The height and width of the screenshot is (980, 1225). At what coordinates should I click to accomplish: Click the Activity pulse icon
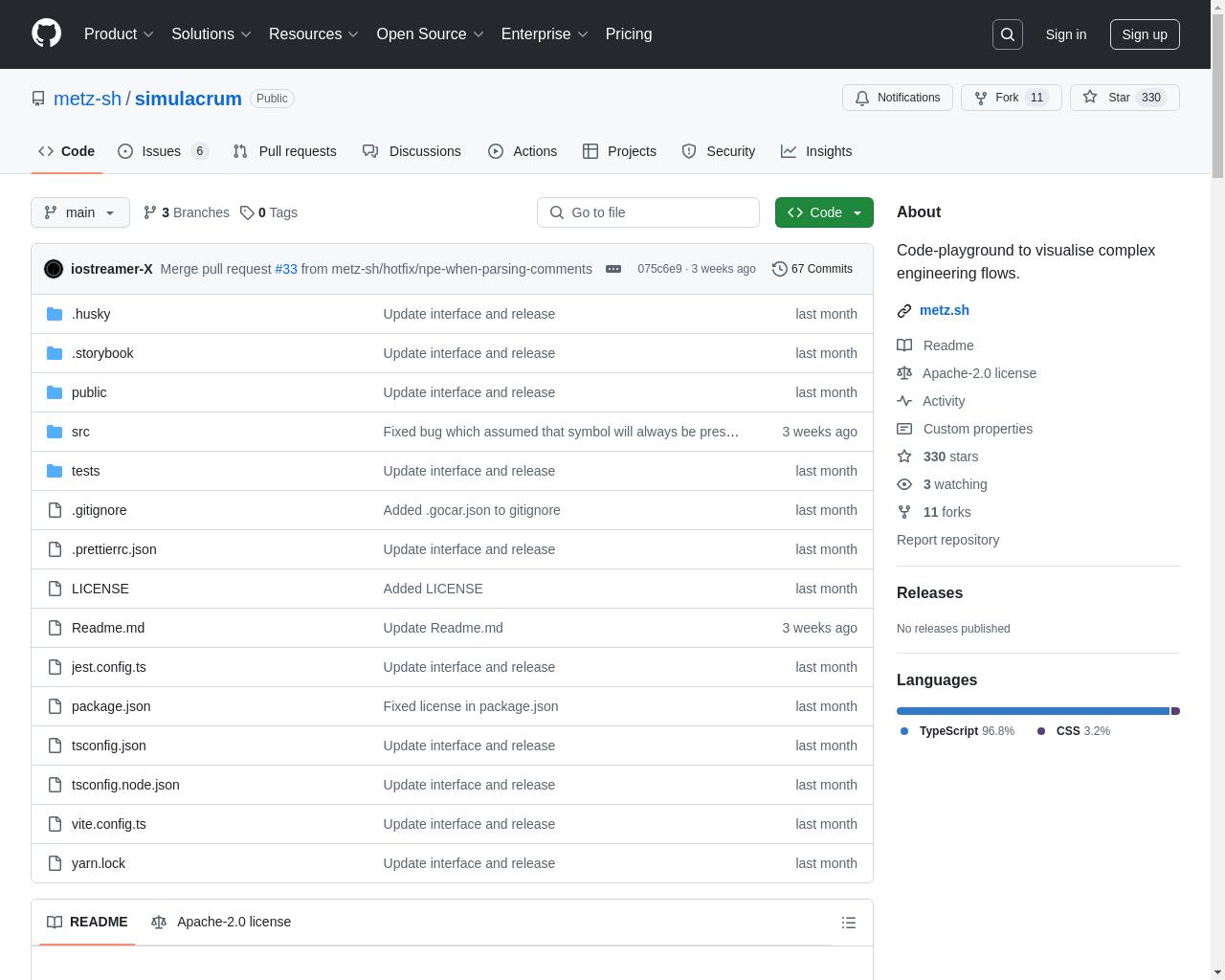pos(904,401)
